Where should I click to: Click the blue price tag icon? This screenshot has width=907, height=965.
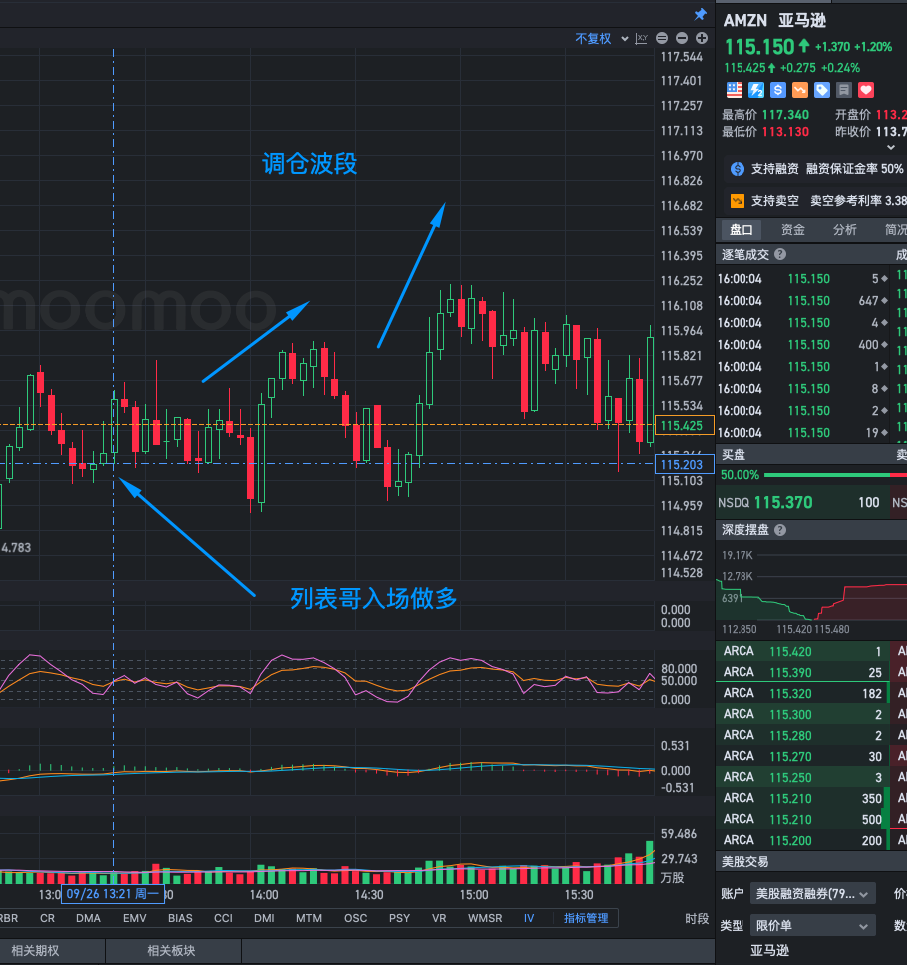pos(821,90)
